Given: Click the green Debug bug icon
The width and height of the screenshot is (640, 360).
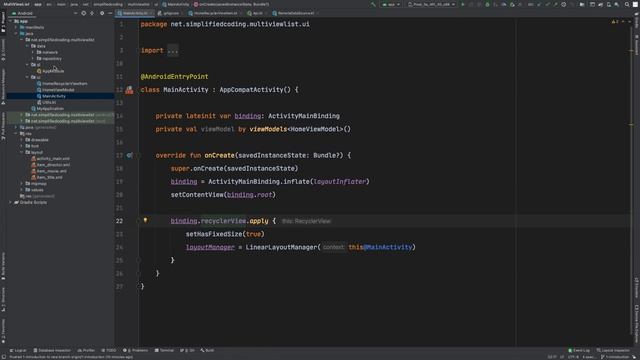Looking at the screenshot, I should (487, 4).
